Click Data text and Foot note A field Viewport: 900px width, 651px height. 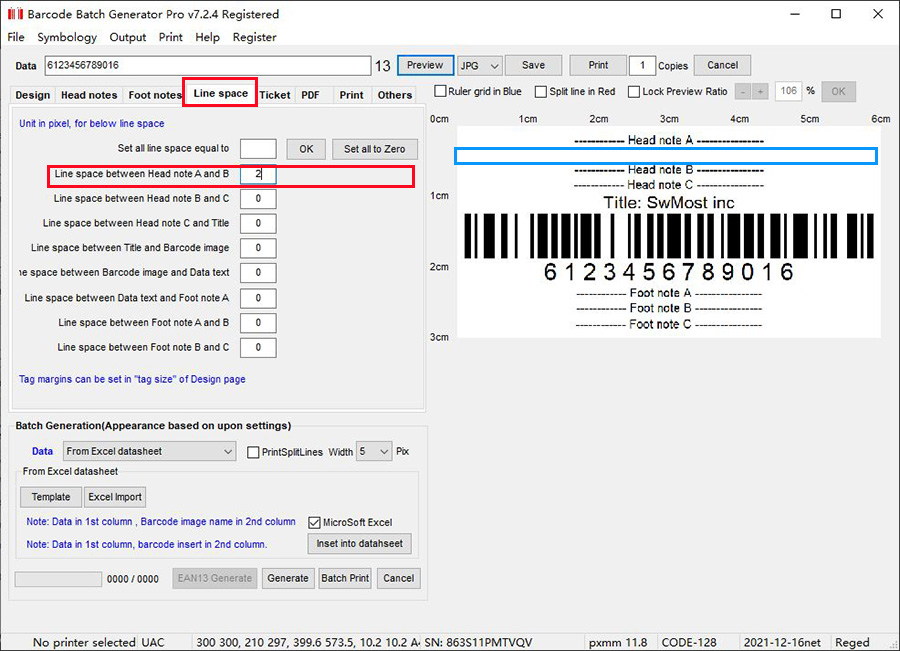(258, 298)
